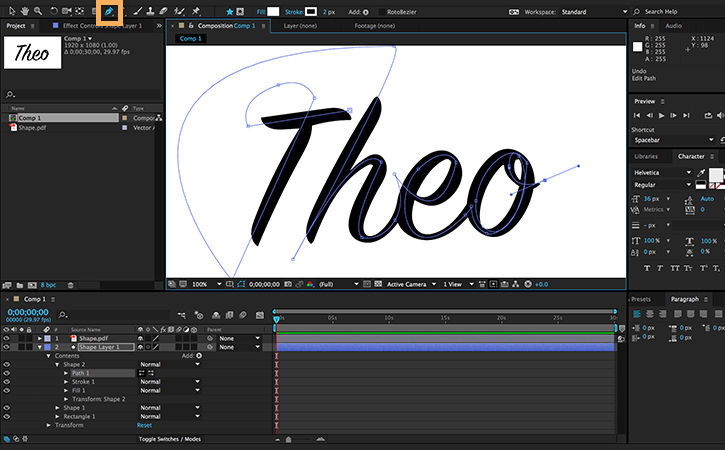The width and height of the screenshot is (725, 450).
Task: Click the blue star shape creation icon
Action: coord(229,12)
